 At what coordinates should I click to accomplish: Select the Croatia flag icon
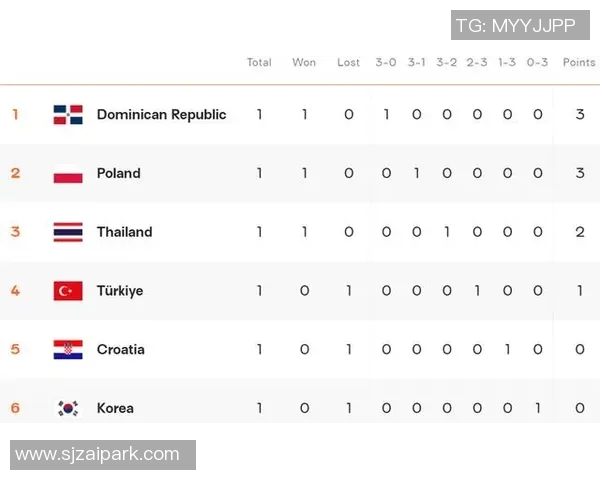point(68,349)
